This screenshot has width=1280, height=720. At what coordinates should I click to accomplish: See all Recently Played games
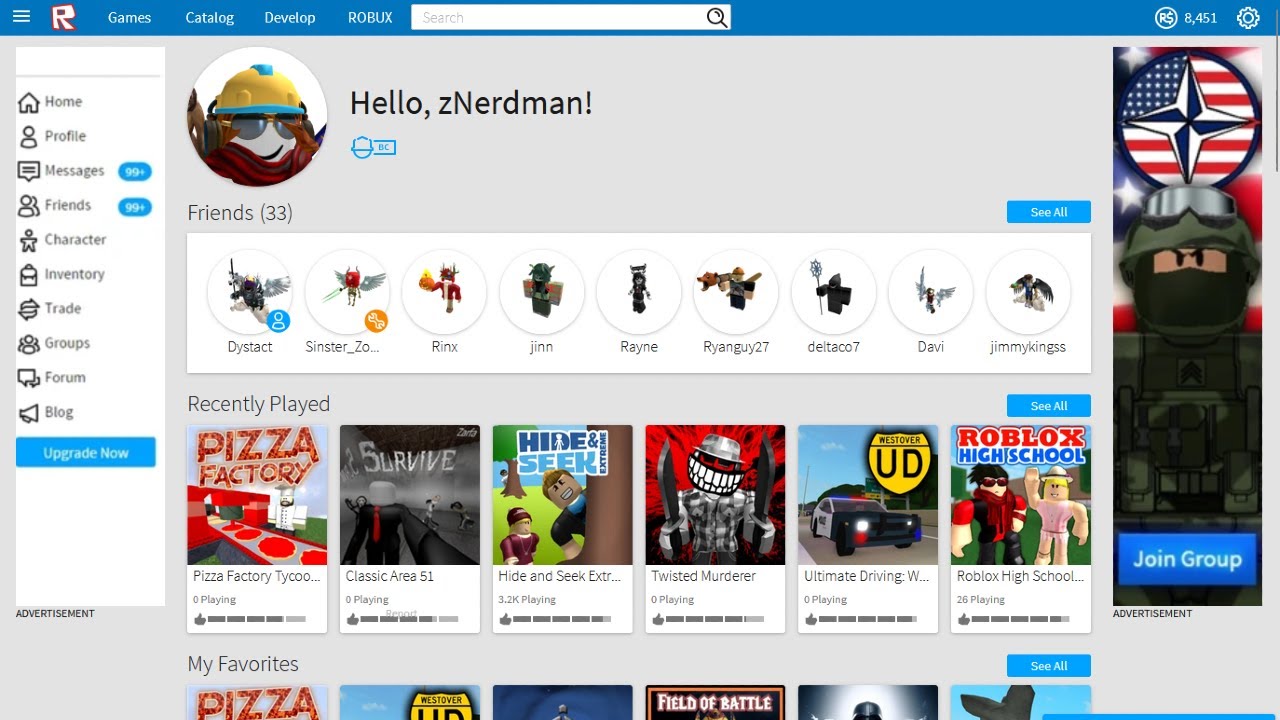click(x=1049, y=406)
